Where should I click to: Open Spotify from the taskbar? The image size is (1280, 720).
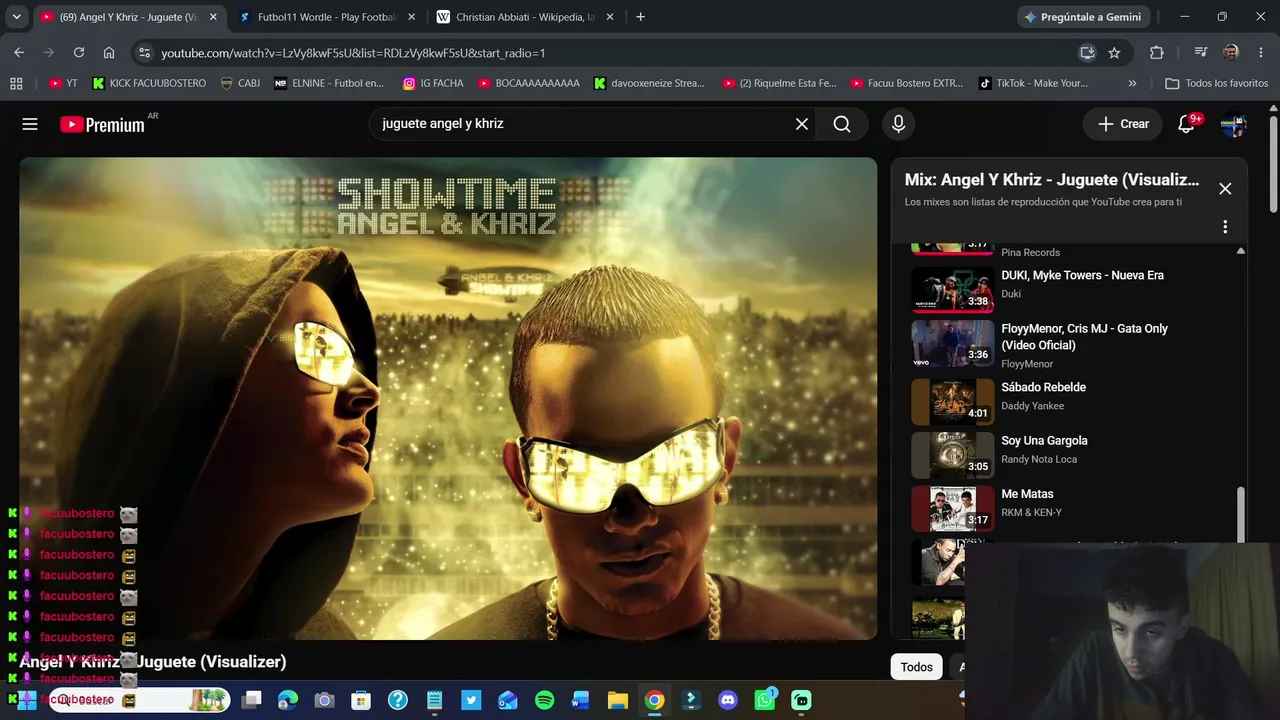click(544, 700)
